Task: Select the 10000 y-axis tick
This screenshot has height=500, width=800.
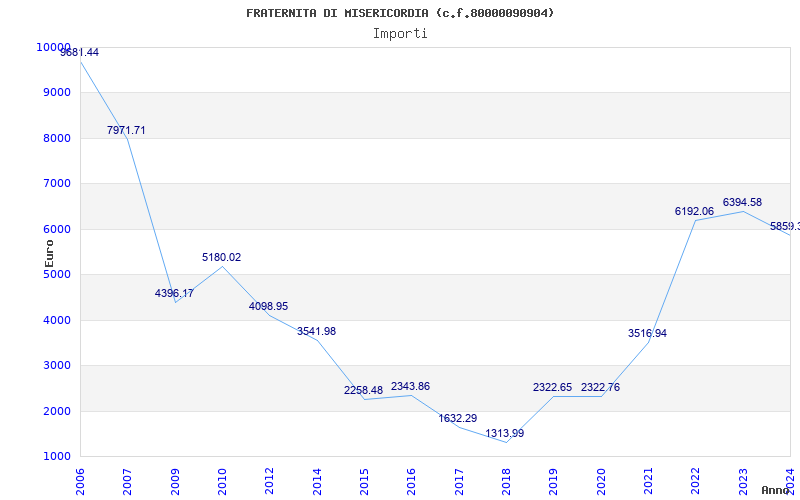Action: point(54,47)
